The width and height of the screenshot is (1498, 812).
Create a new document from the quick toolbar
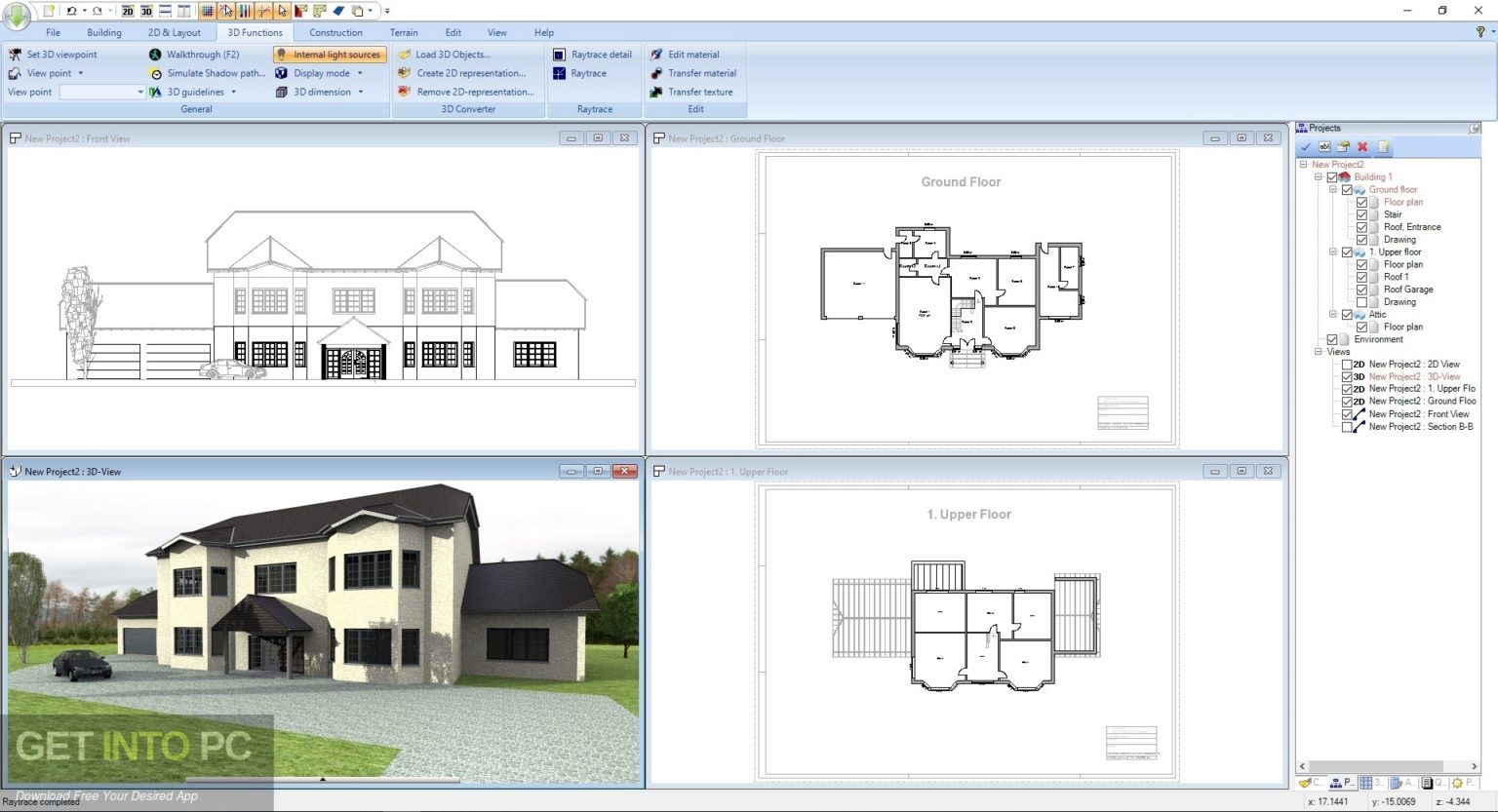49,11
